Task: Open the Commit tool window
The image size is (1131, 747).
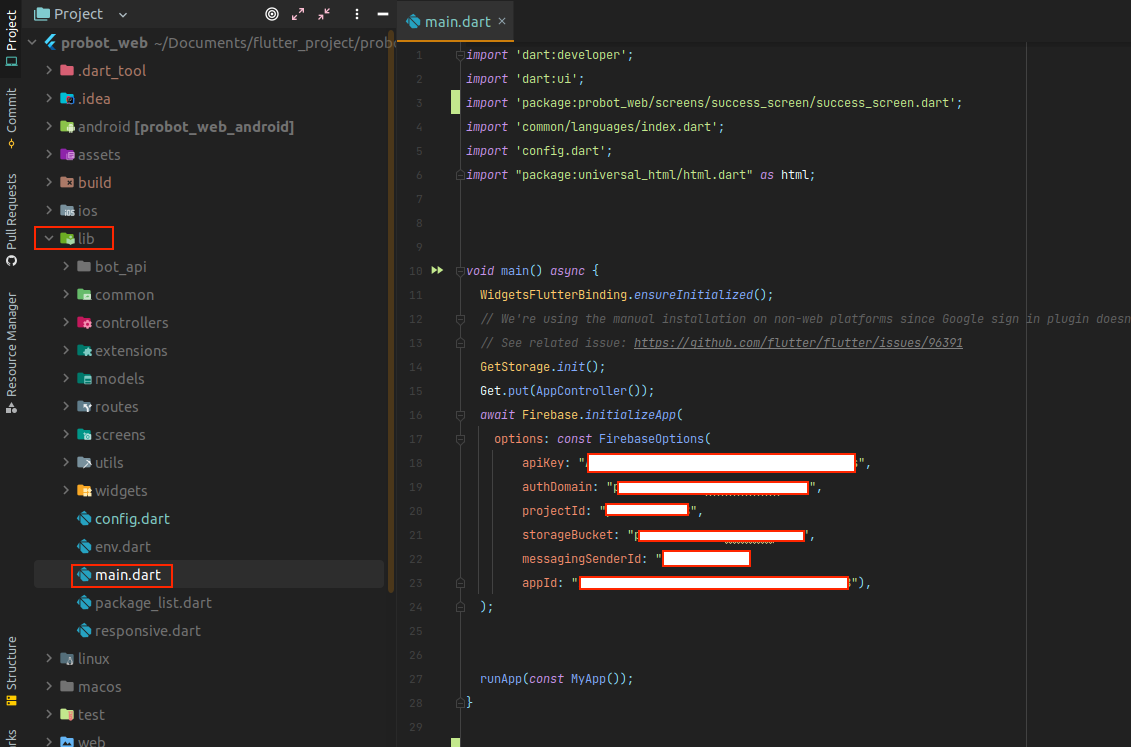Action: click(x=12, y=117)
